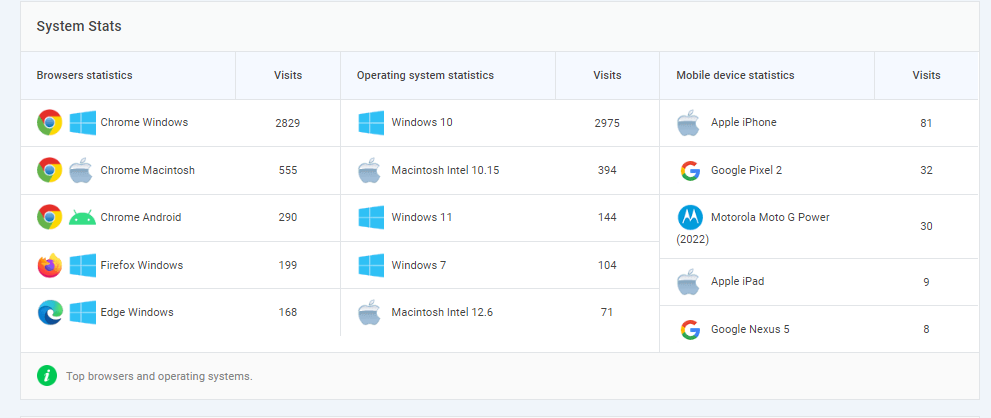Select the Windows 10 label

tap(422, 123)
